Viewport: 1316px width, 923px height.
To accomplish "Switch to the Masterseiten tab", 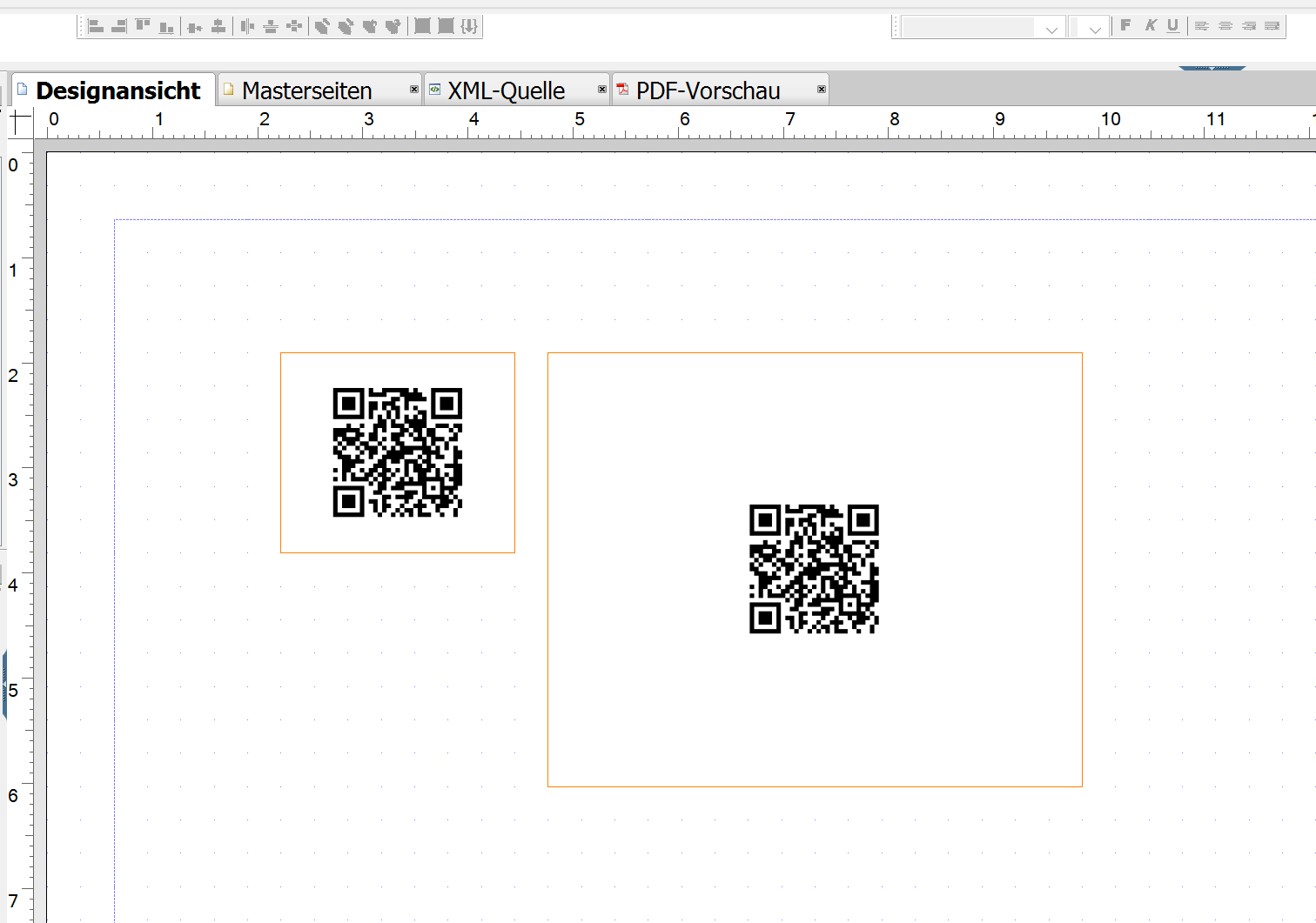I will 306,90.
